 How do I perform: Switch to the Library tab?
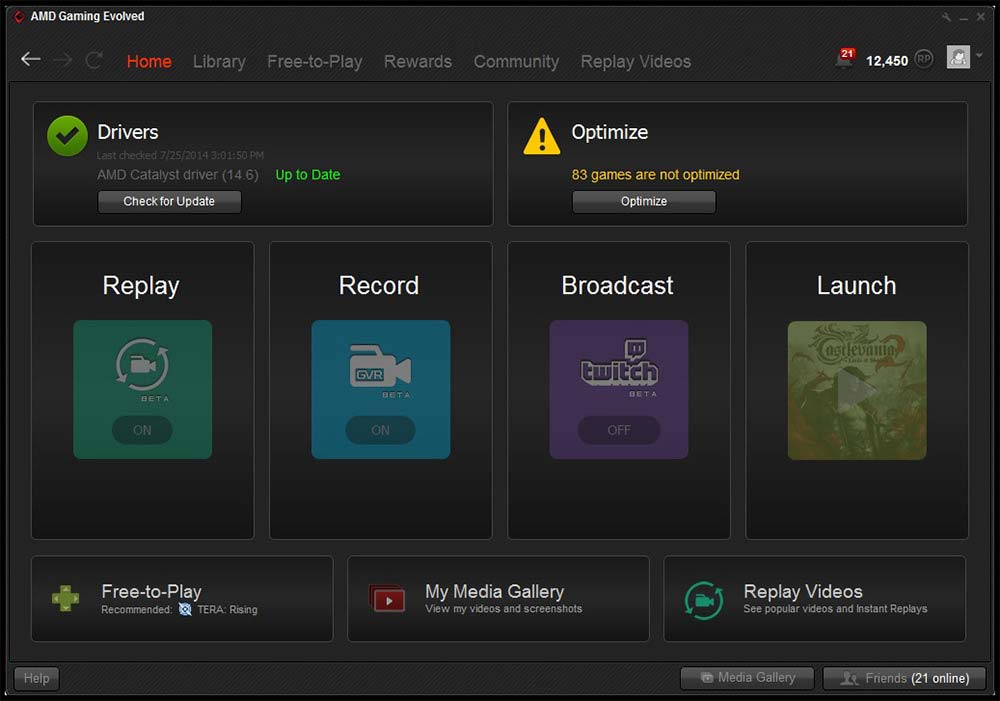click(x=219, y=61)
